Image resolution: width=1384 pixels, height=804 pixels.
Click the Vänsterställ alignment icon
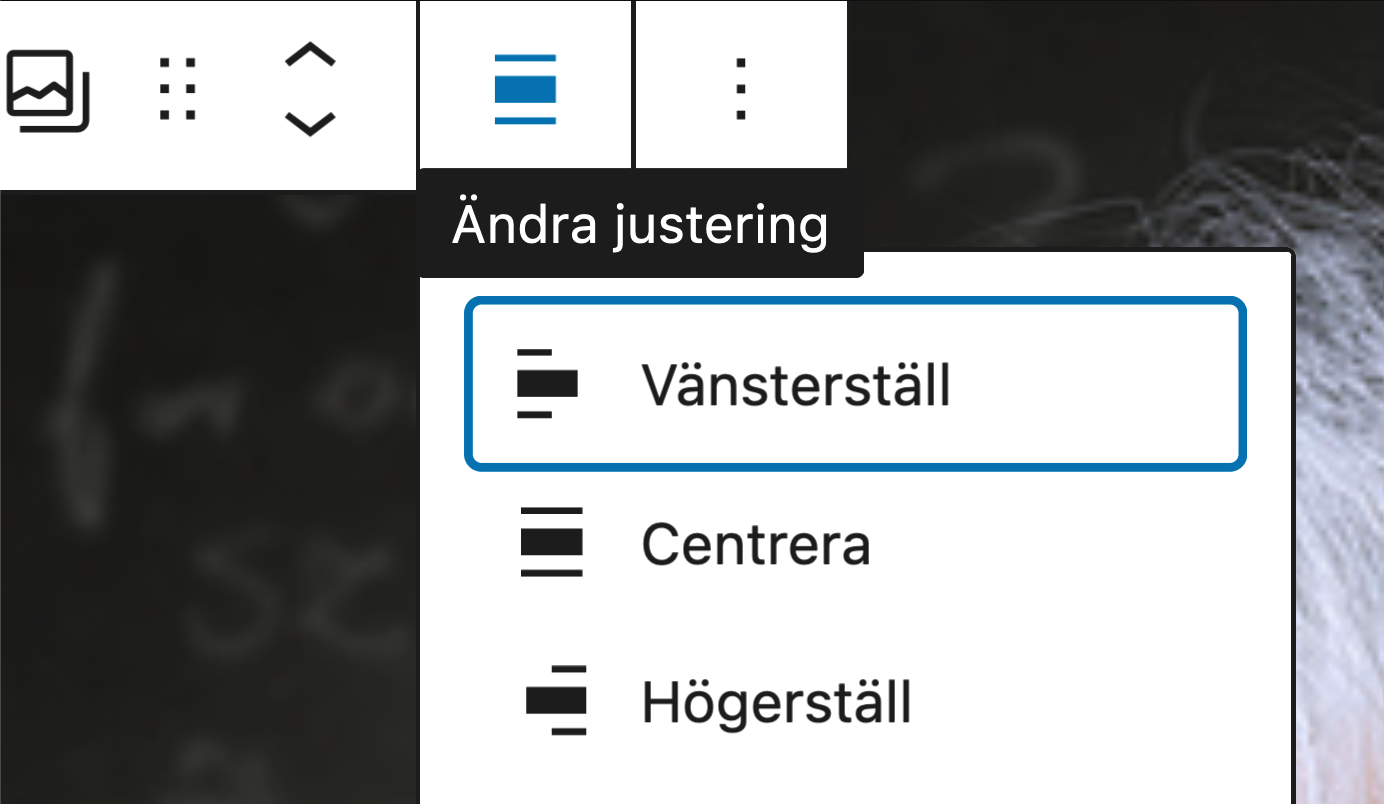(546, 382)
